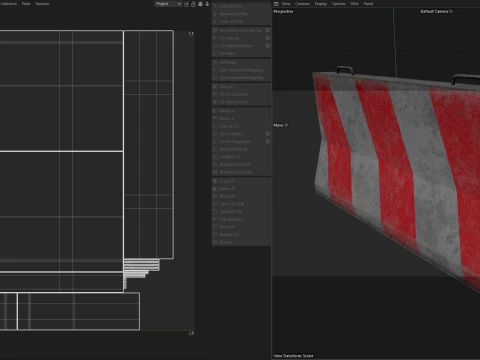Click the small UV island at bottom of canvas

pos(78,311)
